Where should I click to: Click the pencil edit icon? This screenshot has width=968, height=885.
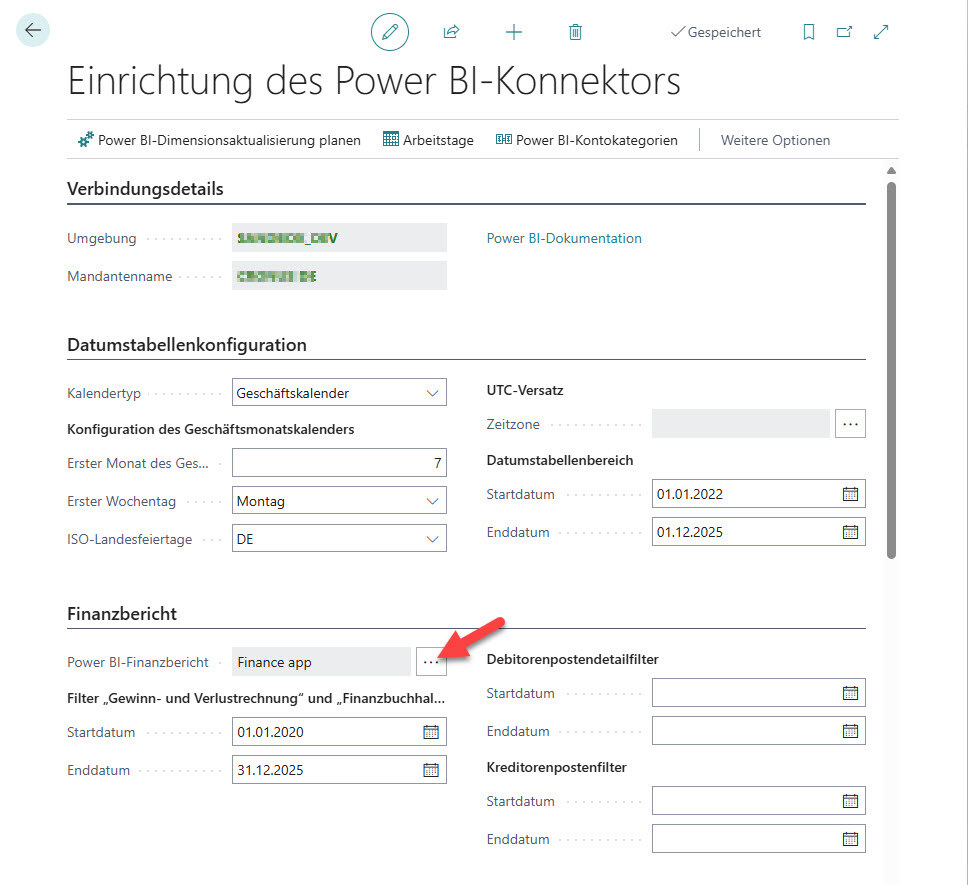[390, 32]
